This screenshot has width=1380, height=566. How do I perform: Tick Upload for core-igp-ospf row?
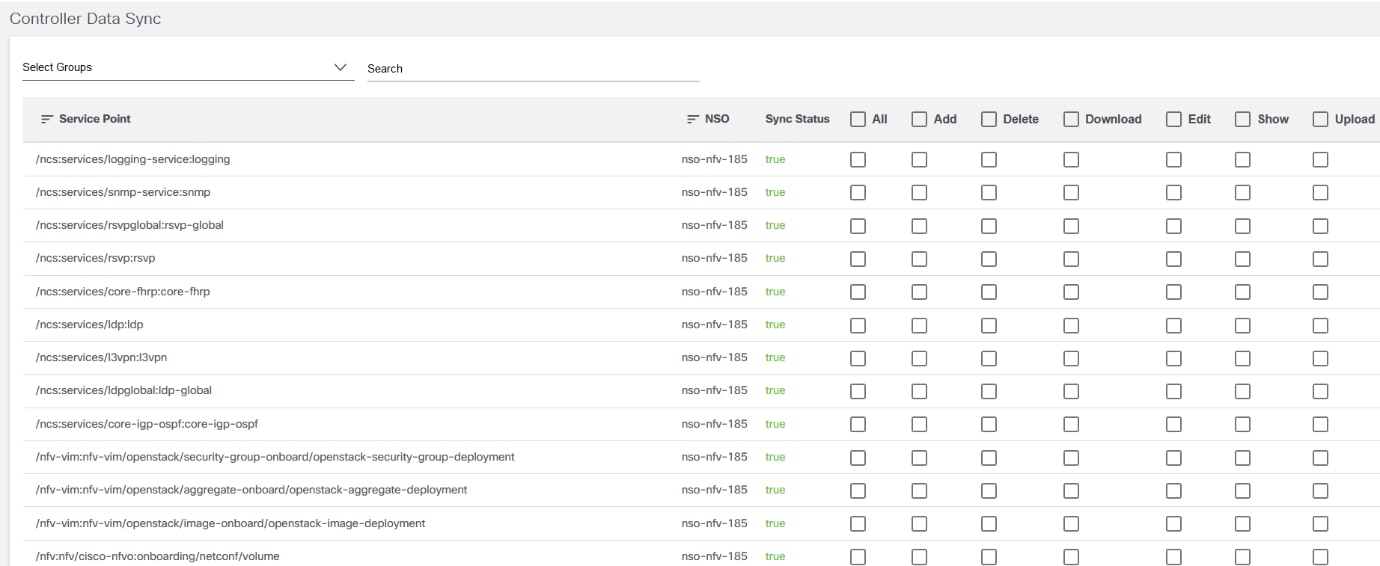coord(1320,423)
